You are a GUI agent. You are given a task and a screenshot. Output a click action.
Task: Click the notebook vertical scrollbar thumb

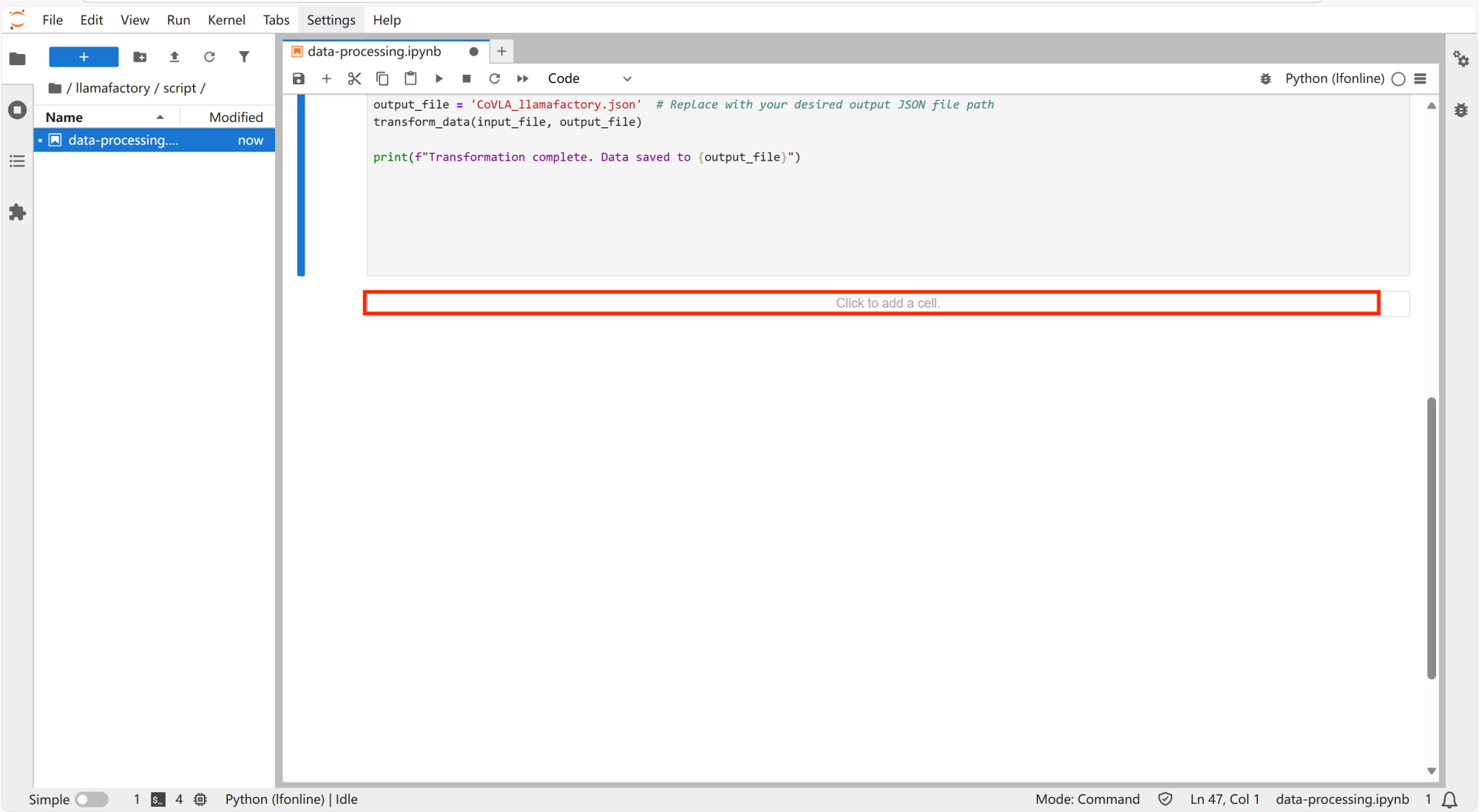(x=1431, y=538)
